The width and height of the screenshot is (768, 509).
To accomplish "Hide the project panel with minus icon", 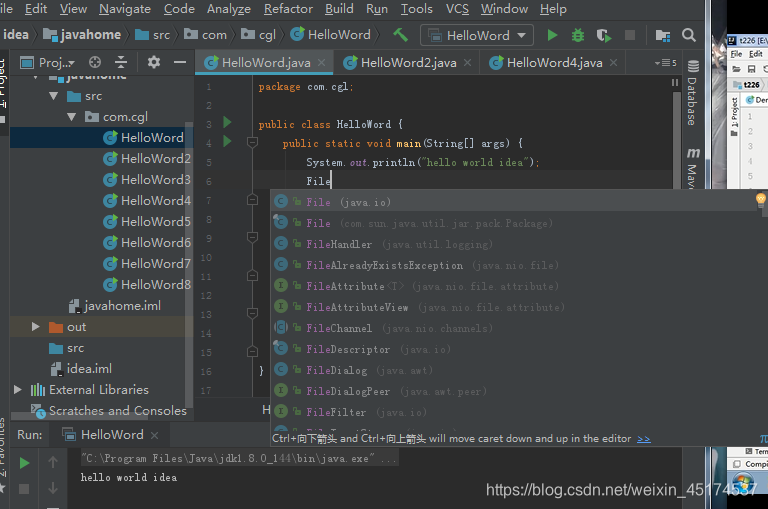I will pyautogui.click(x=180, y=62).
